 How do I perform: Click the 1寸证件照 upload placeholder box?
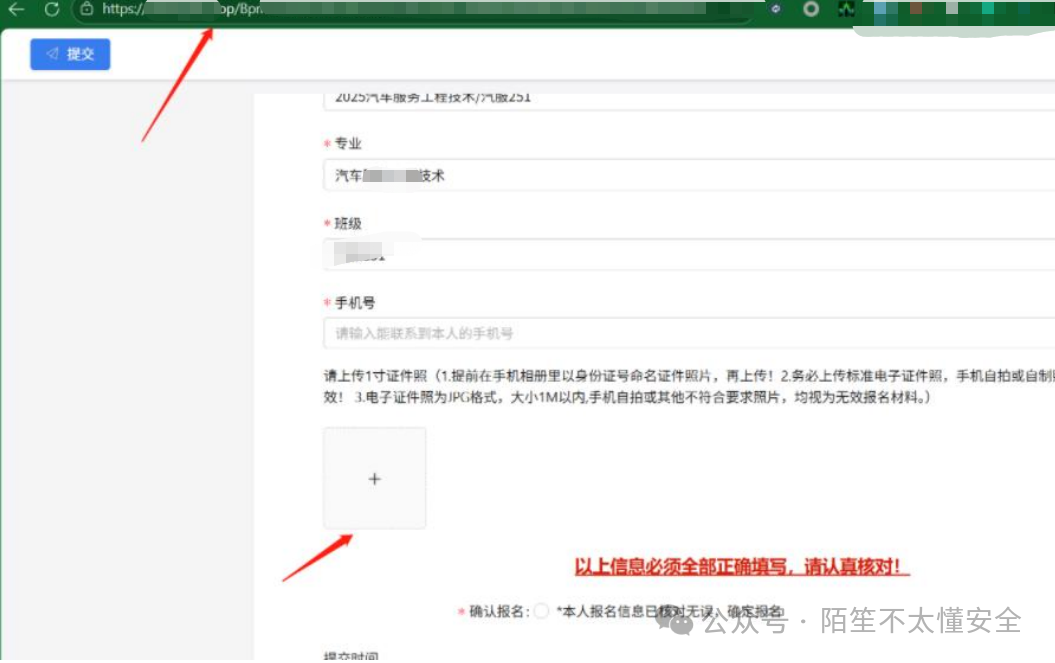point(374,478)
